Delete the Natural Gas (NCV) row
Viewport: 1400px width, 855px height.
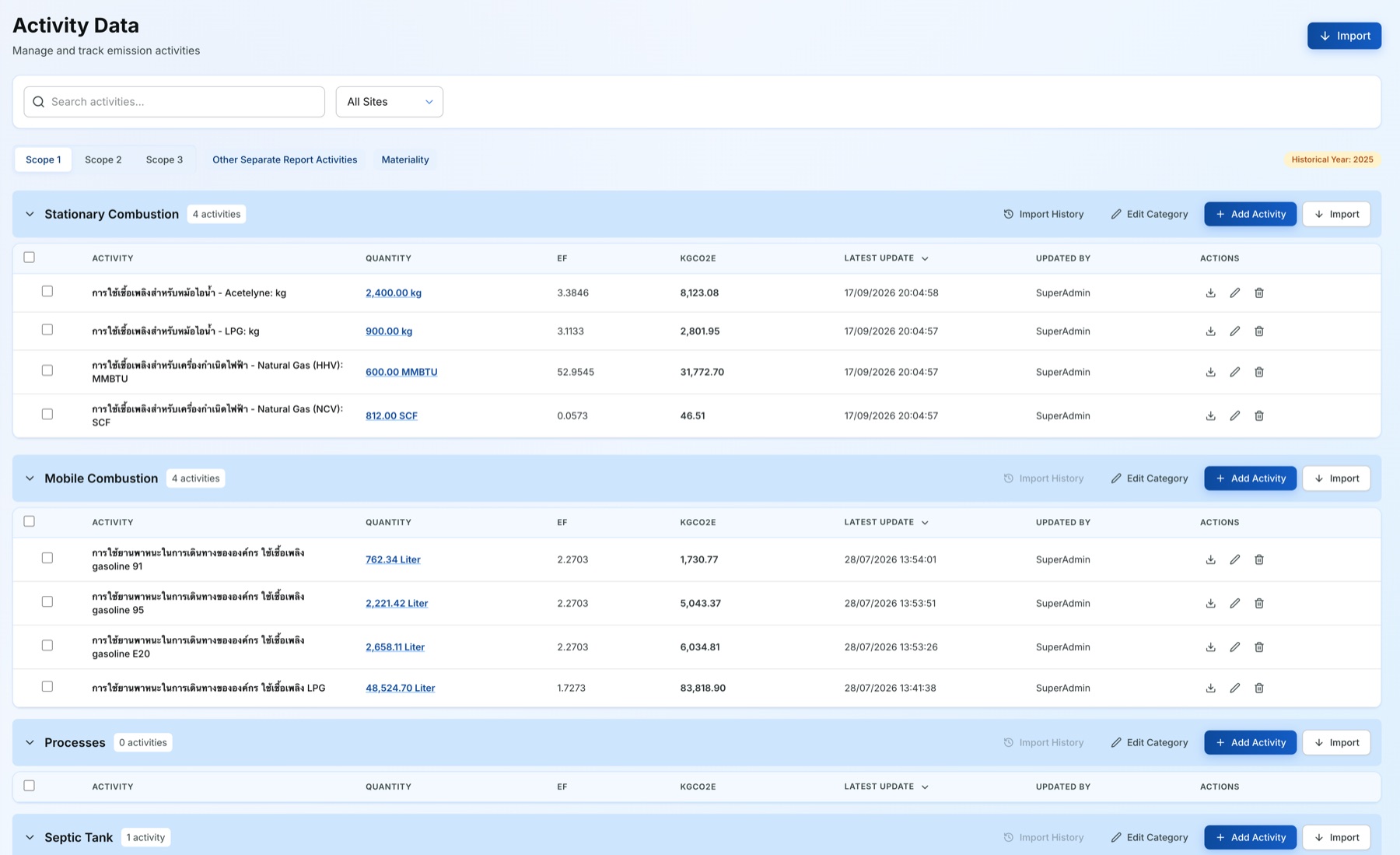(x=1258, y=415)
